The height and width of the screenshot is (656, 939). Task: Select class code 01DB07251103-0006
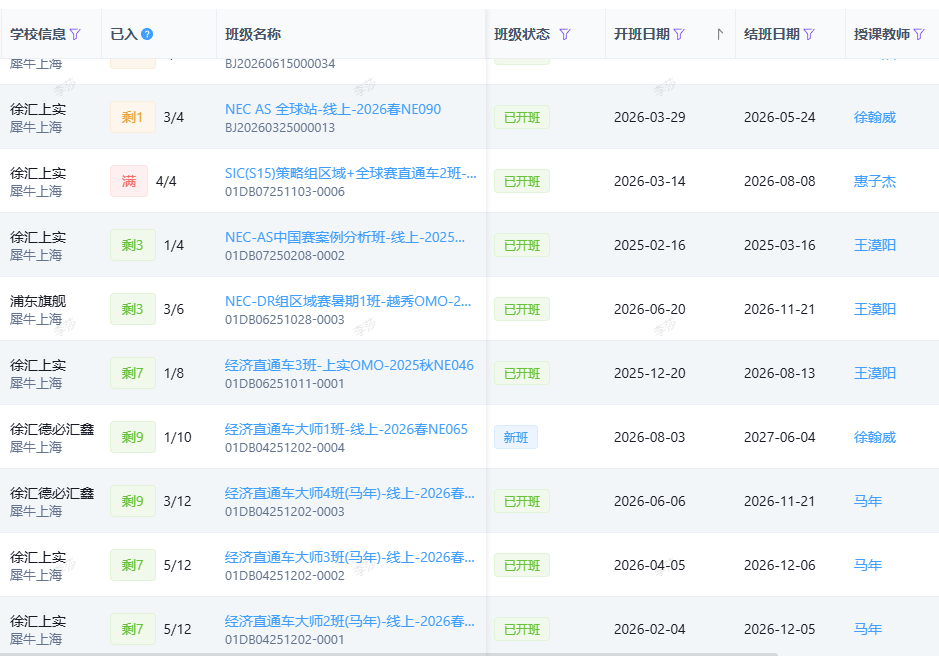click(285, 192)
